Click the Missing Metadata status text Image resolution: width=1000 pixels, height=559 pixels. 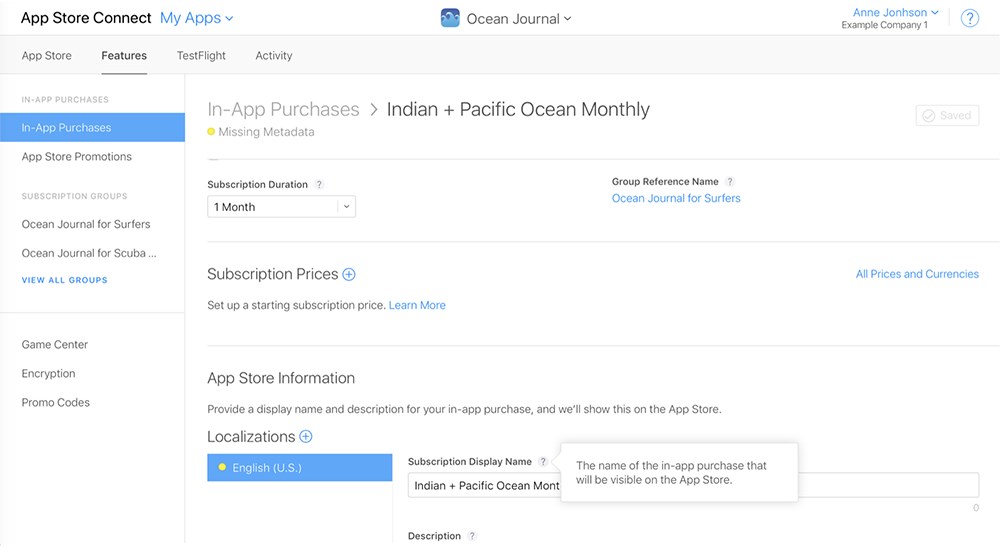point(266,132)
